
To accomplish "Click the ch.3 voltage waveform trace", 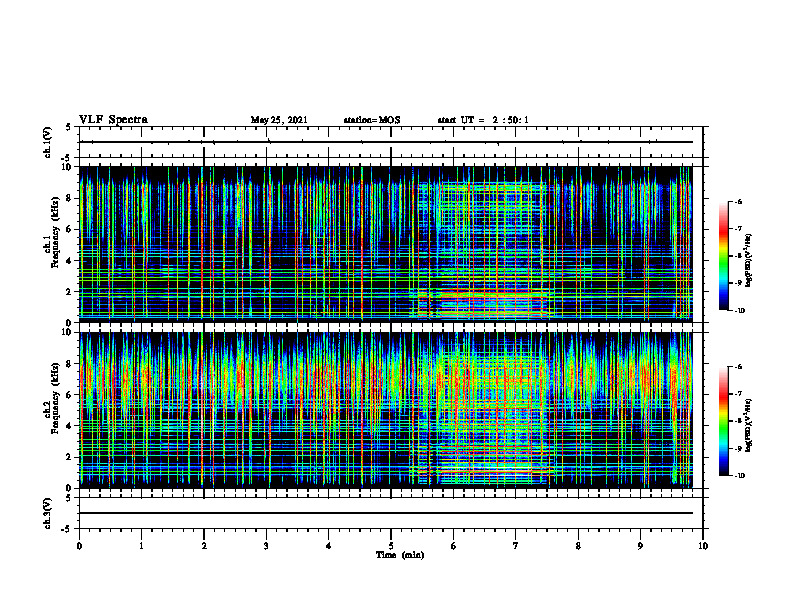I will [386, 513].
